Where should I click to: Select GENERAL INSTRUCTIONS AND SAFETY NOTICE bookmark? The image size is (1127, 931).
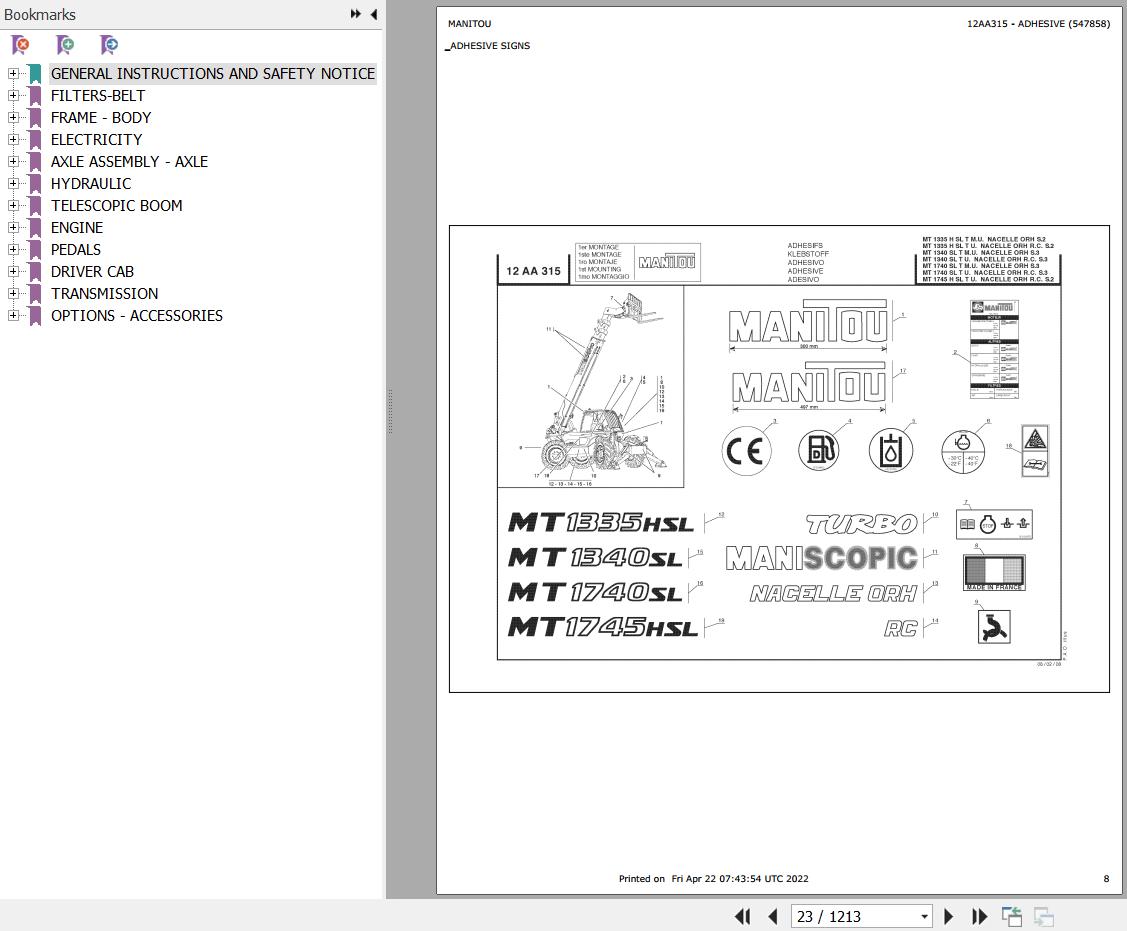click(x=213, y=73)
